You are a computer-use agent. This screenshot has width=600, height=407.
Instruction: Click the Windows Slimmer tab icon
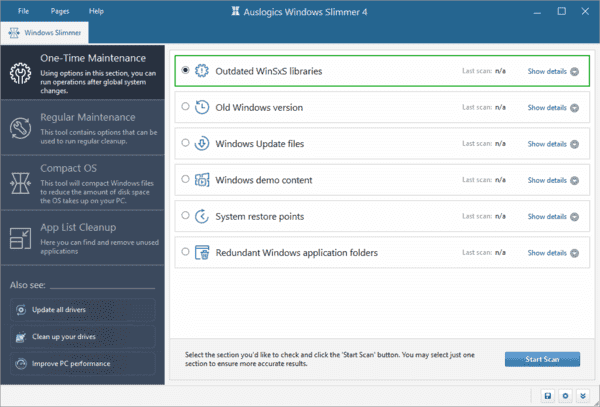click(x=14, y=33)
